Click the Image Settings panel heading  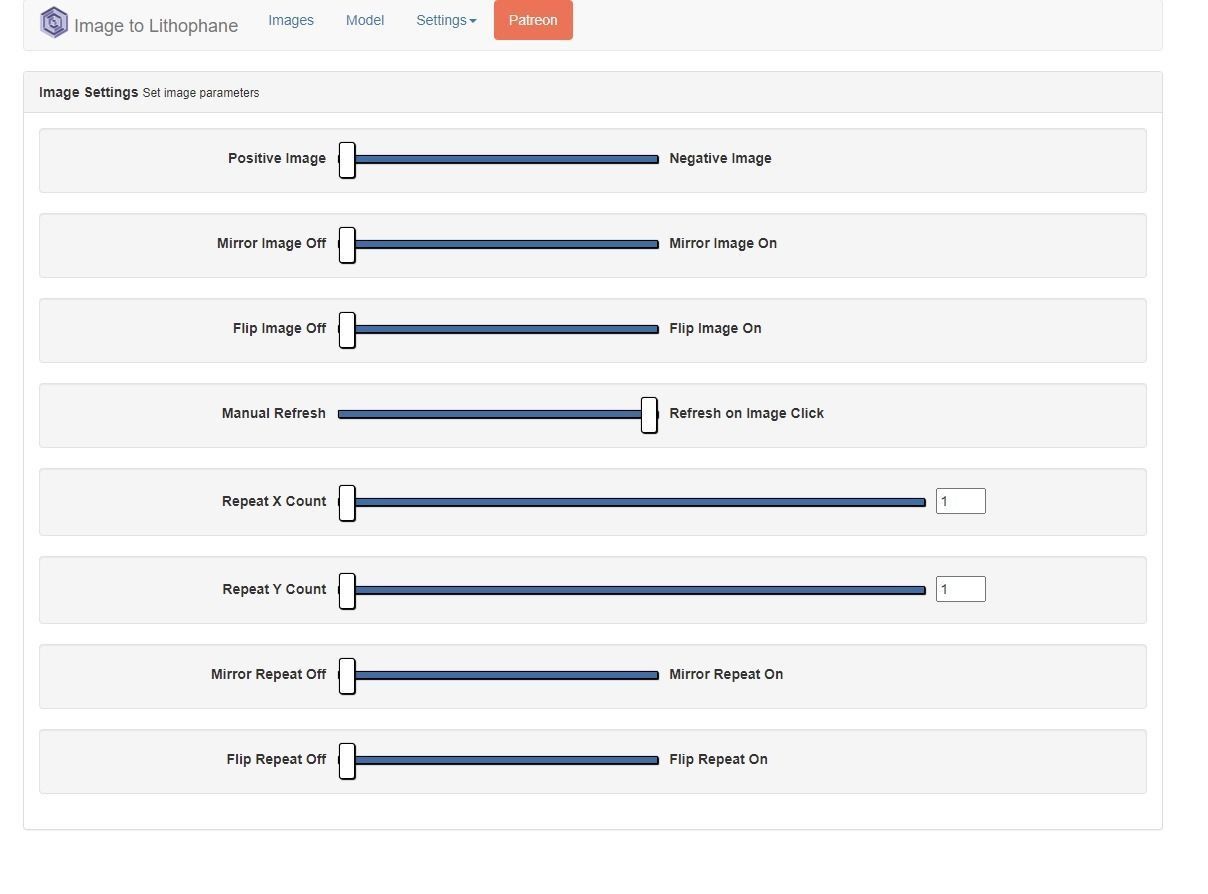click(88, 92)
